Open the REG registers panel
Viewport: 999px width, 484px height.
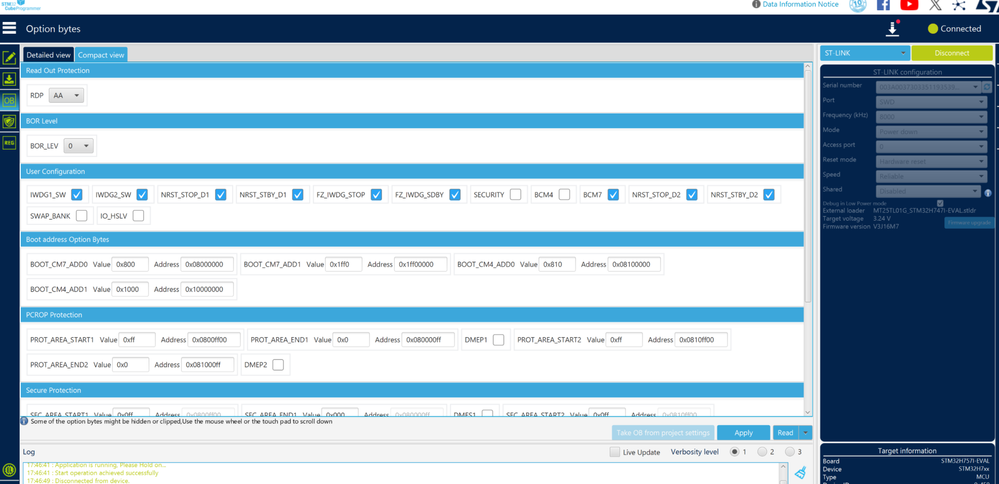[x=9, y=143]
